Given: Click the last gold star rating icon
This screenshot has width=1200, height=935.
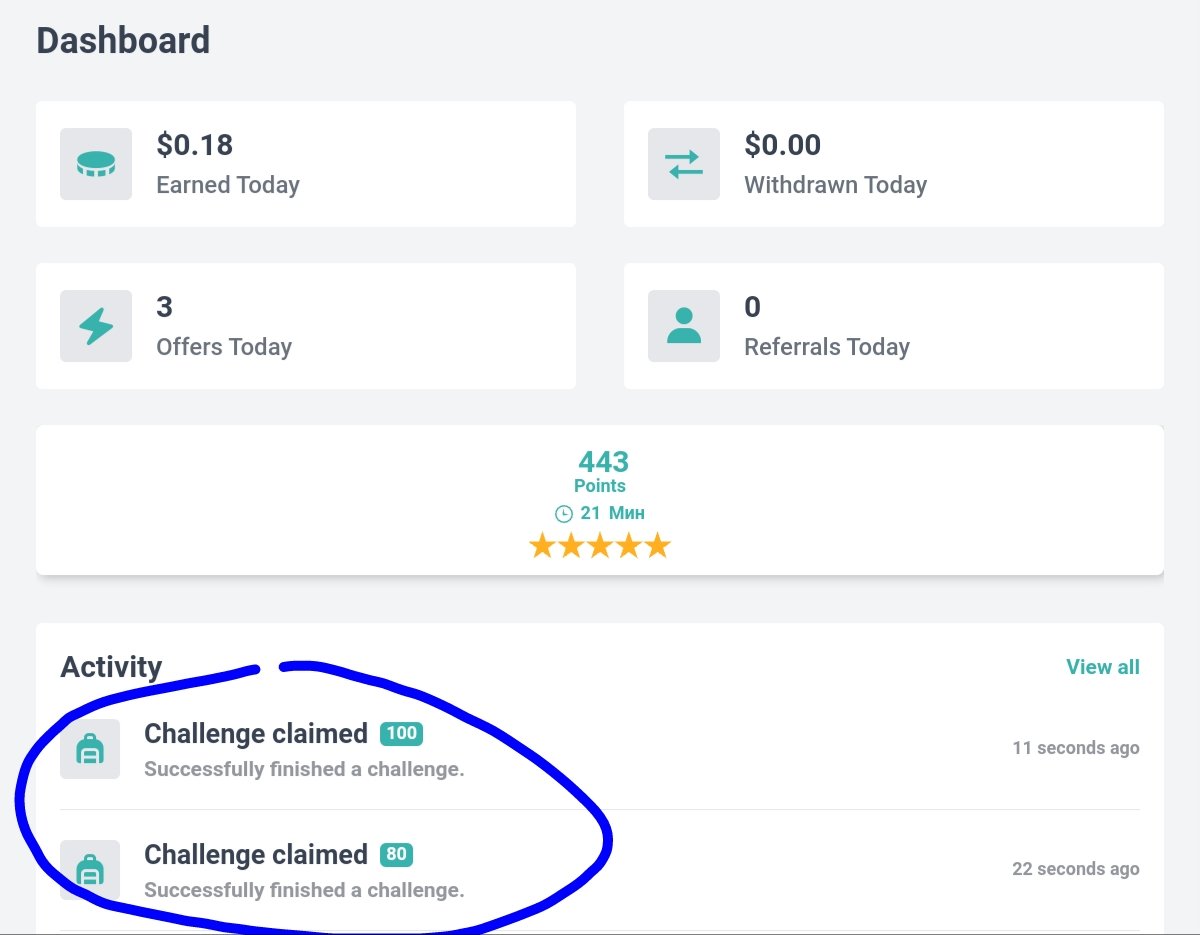Looking at the screenshot, I should [657, 546].
